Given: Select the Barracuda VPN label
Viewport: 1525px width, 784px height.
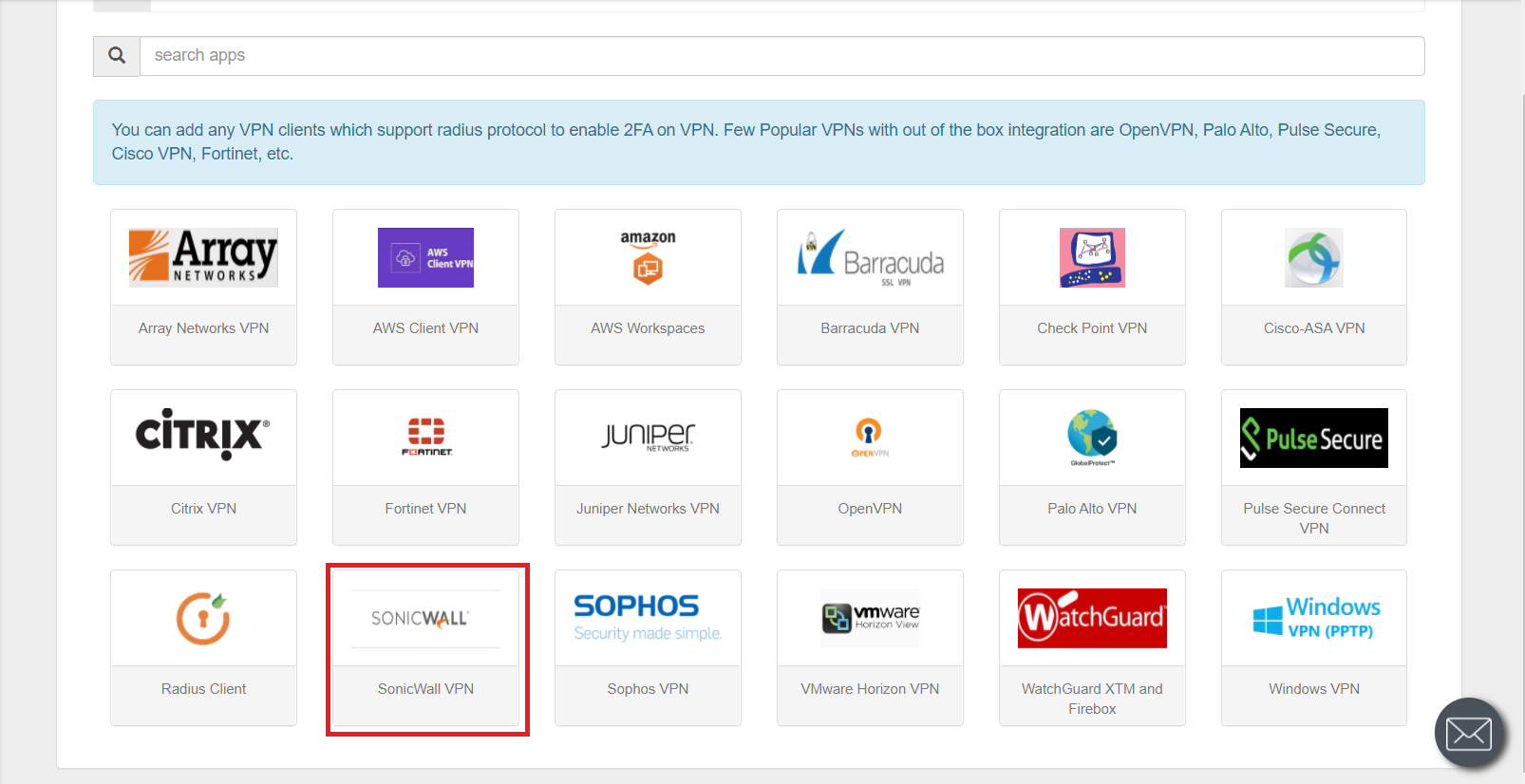Looking at the screenshot, I should pos(870,328).
